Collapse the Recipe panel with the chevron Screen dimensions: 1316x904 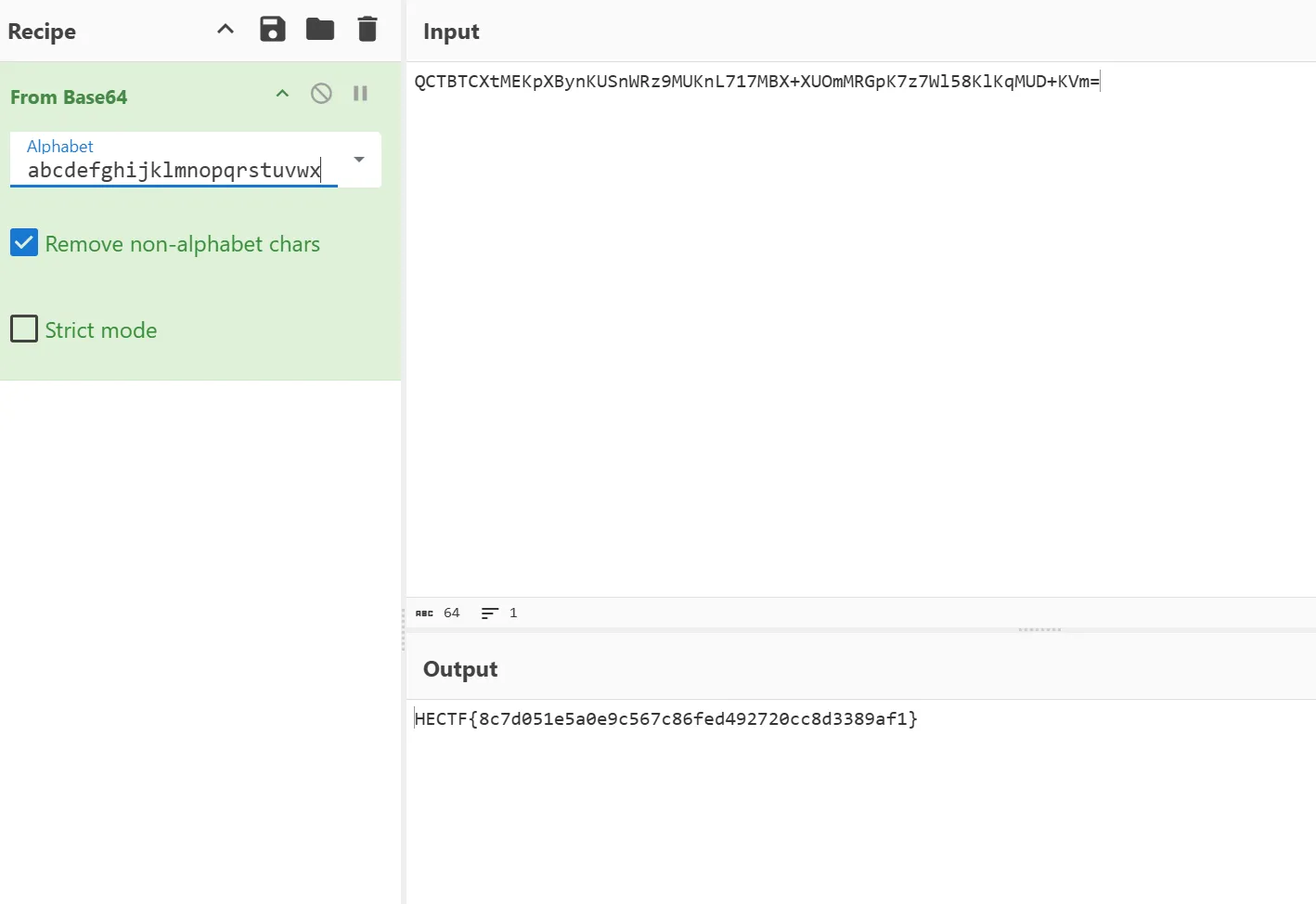click(226, 30)
